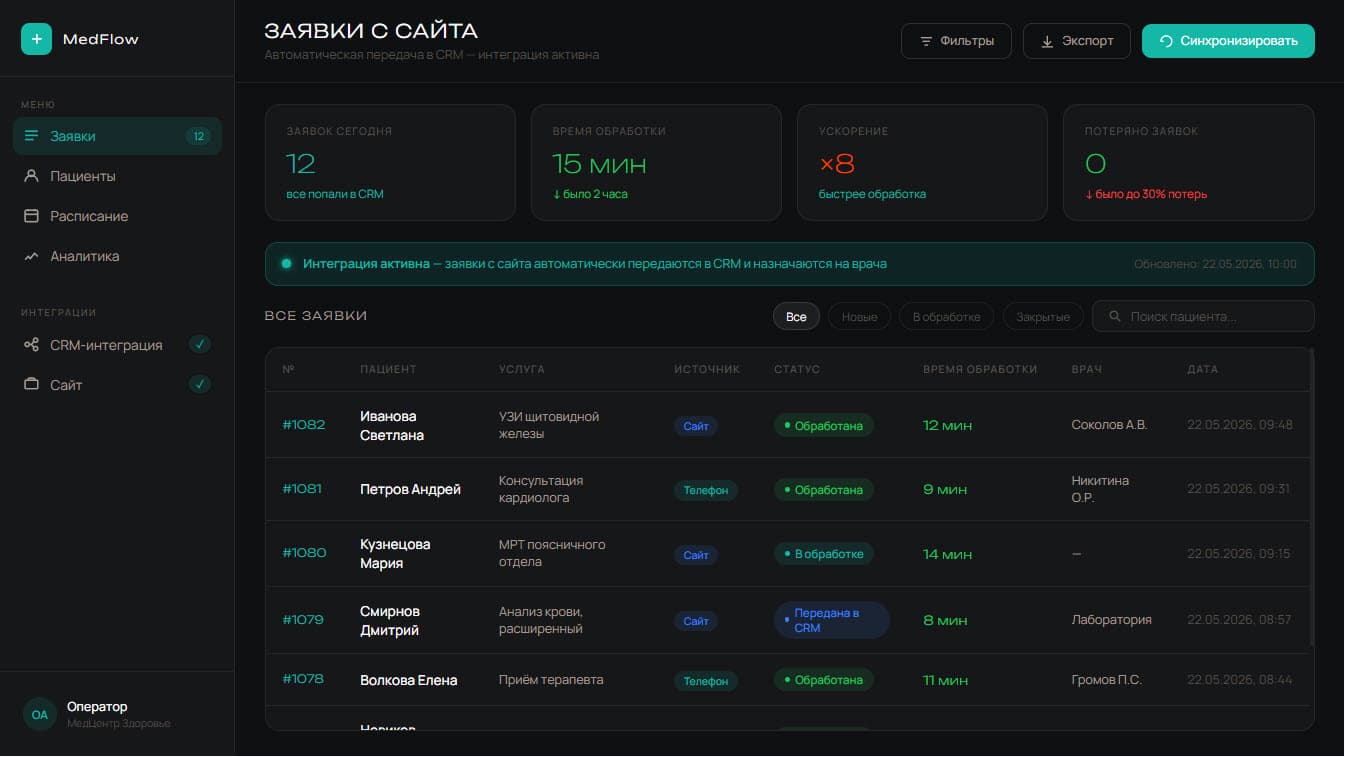The width and height of the screenshot is (1345, 757).
Task: Click the Расписание calendar icon
Action: point(31,216)
